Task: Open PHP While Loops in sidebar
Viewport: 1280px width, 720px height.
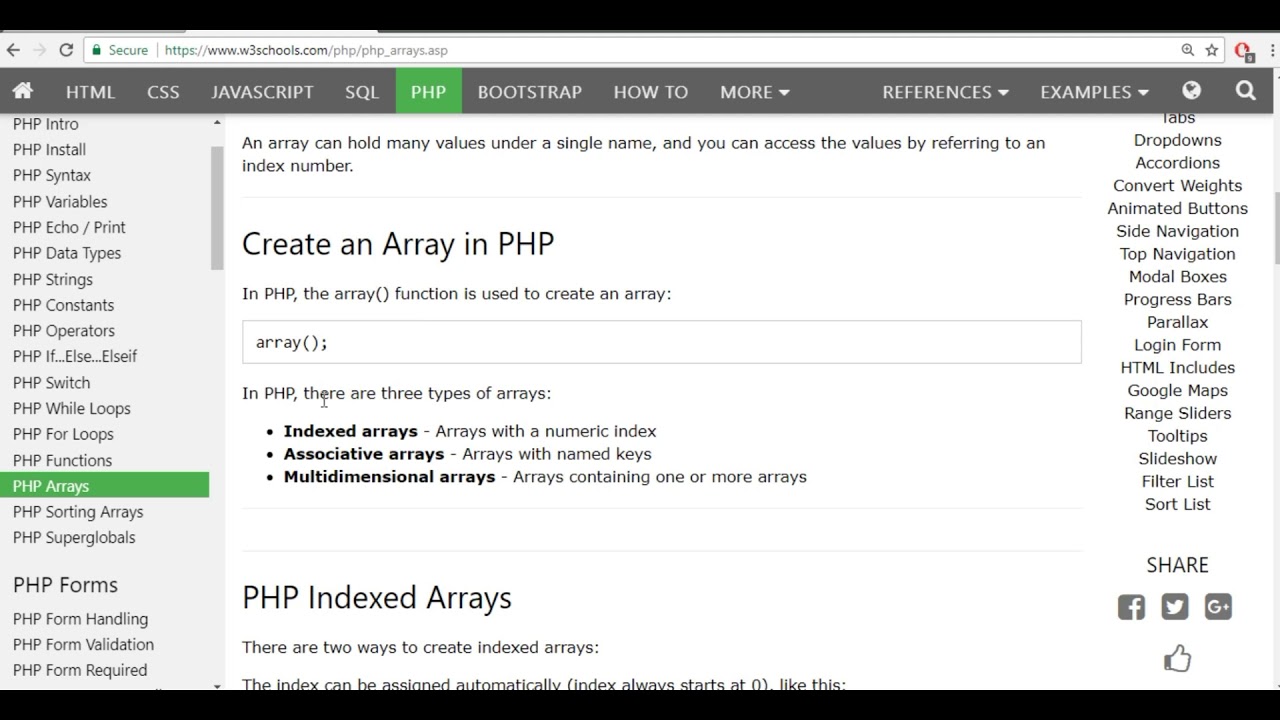Action: tap(72, 408)
